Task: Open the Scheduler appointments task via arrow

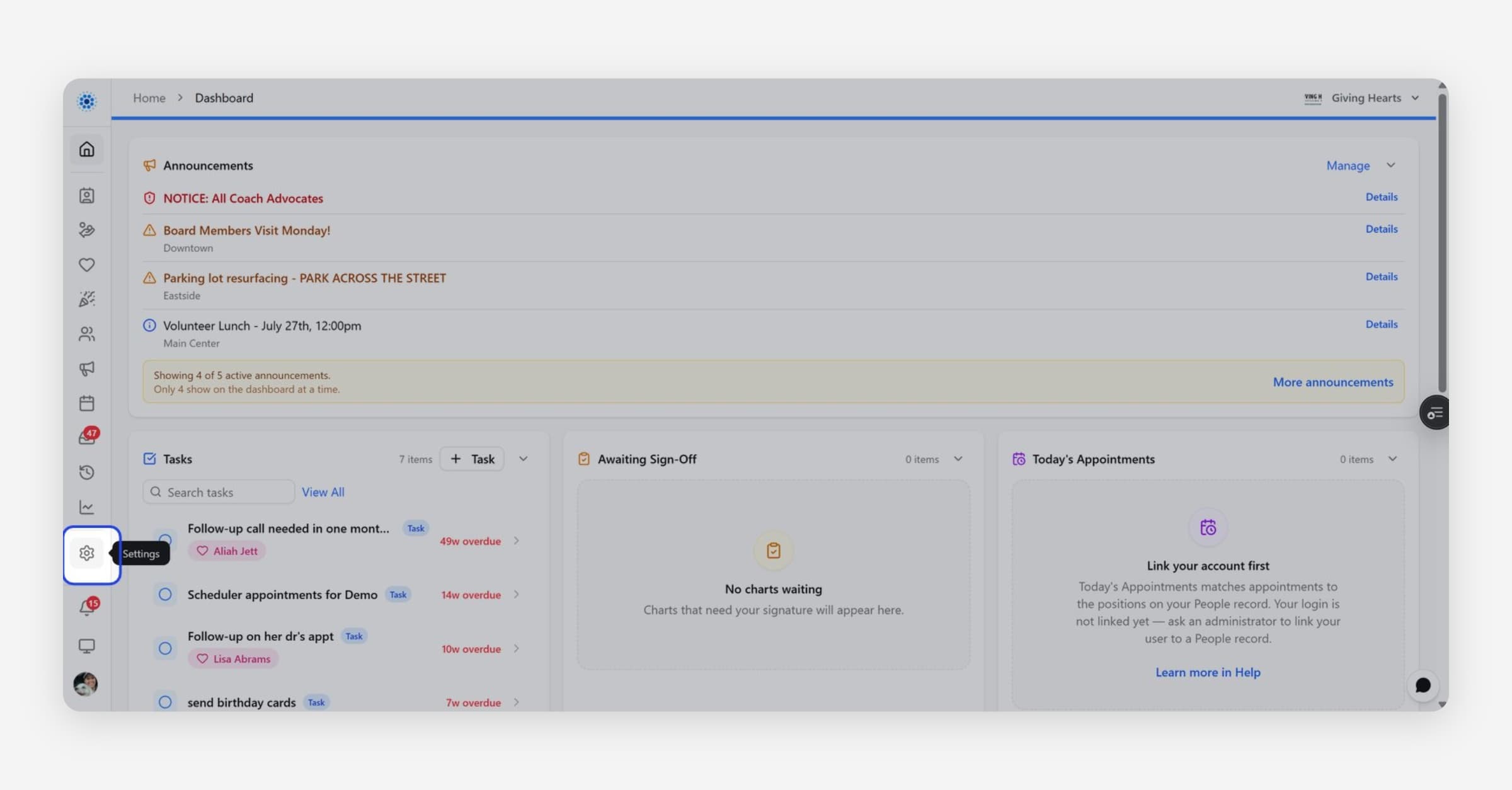Action: pyautogui.click(x=517, y=594)
